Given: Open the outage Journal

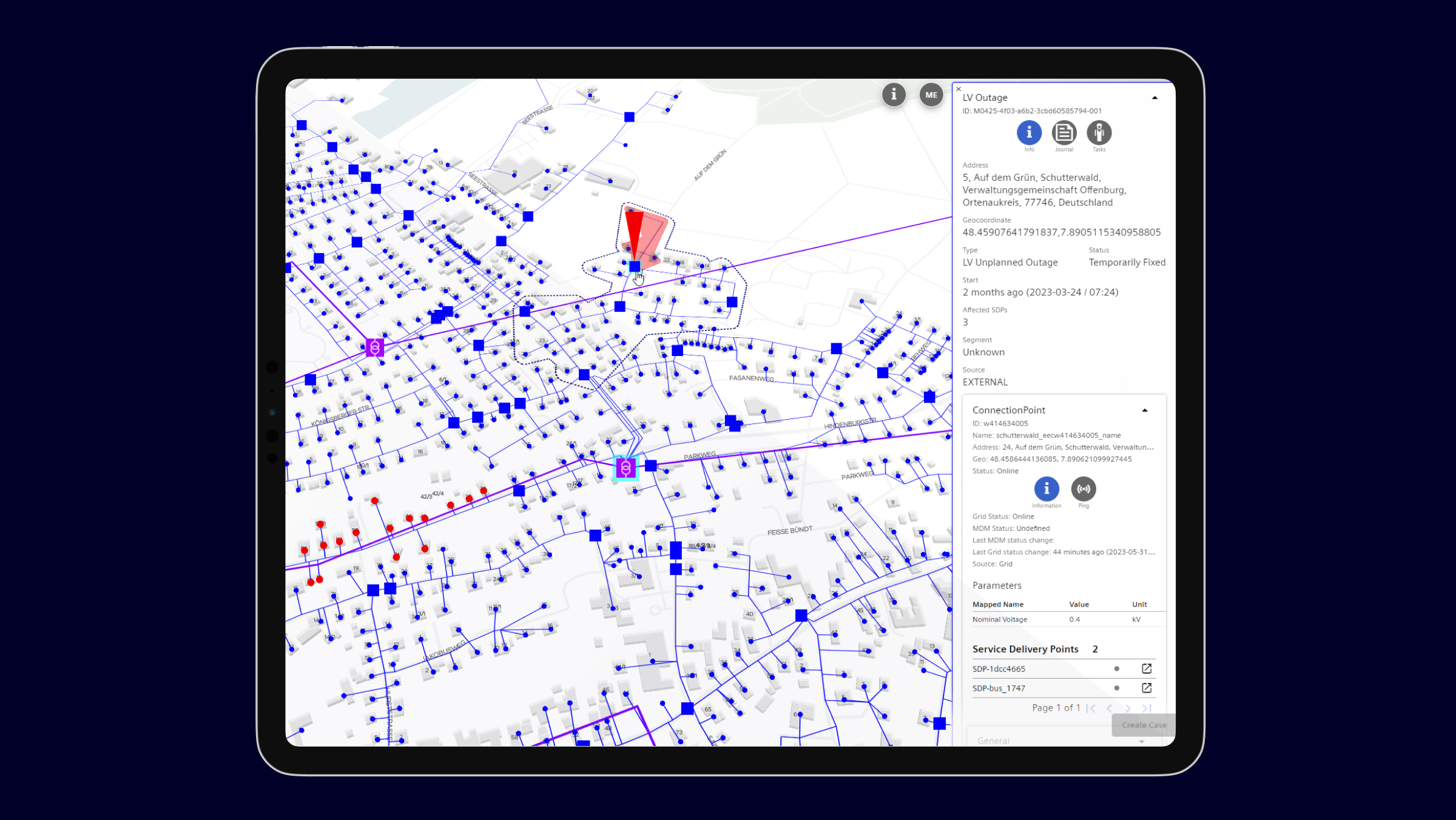Looking at the screenshot, I should click(1063, 132).
